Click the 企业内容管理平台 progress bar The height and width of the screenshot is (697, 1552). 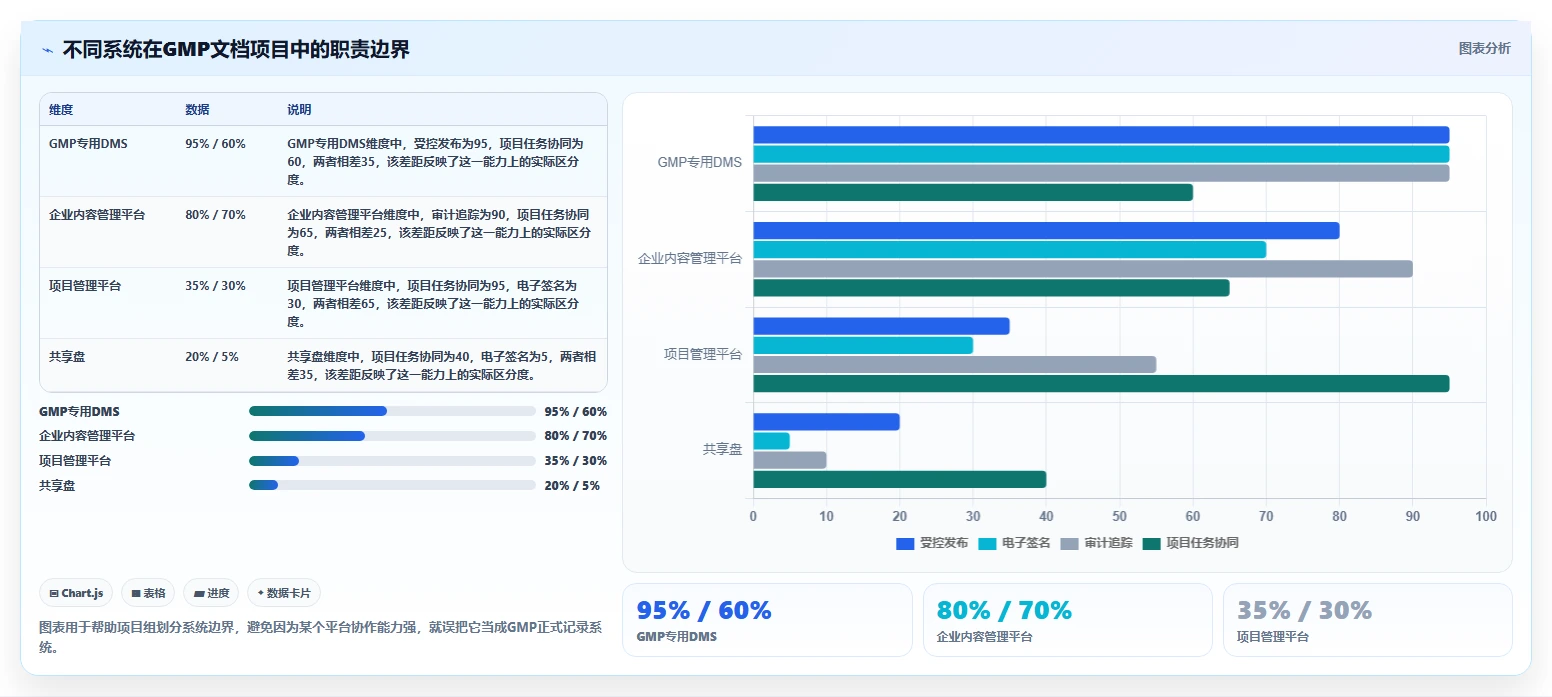click(392, 436)
